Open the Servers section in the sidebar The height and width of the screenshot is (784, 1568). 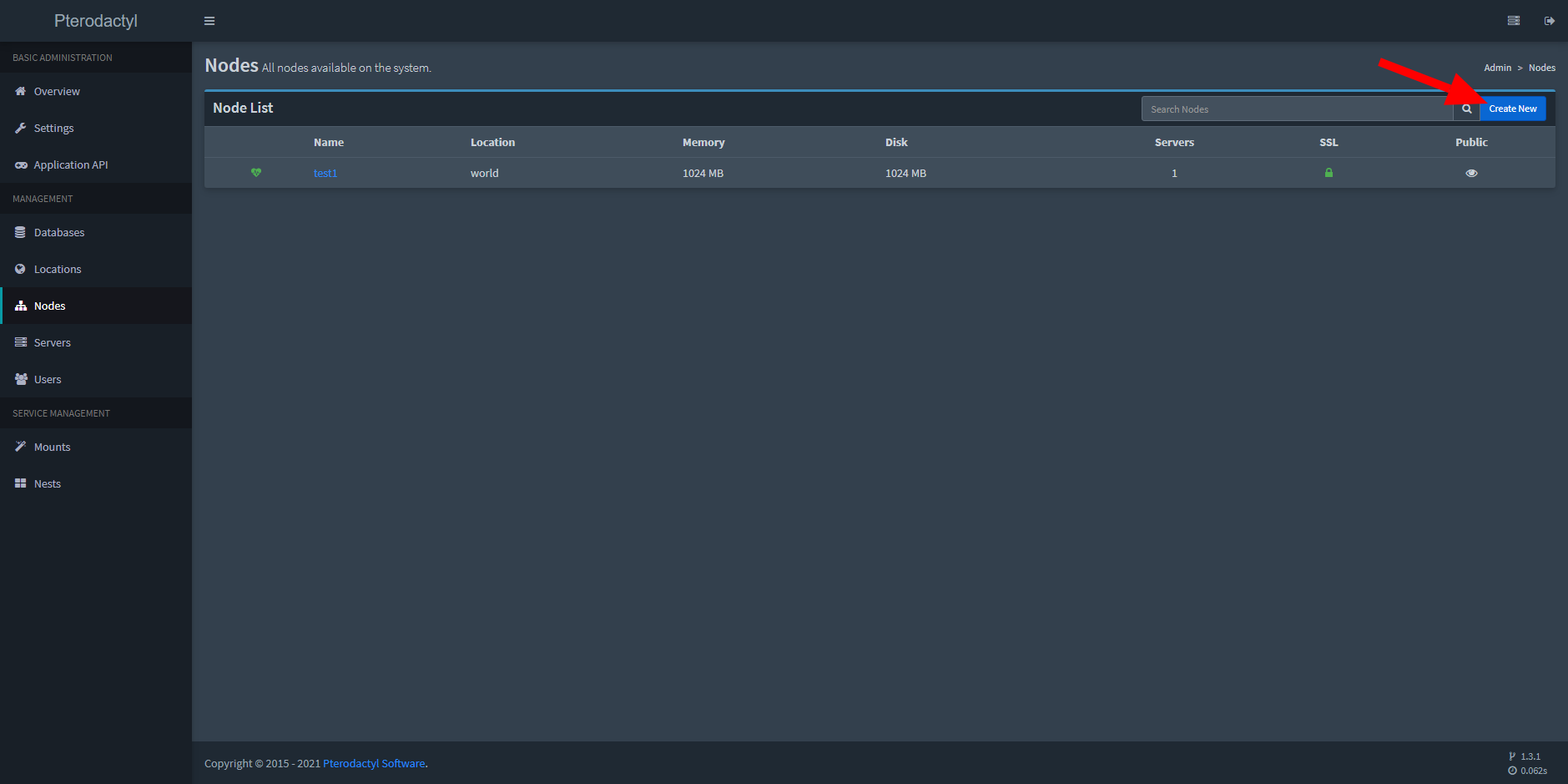[19, 342]
